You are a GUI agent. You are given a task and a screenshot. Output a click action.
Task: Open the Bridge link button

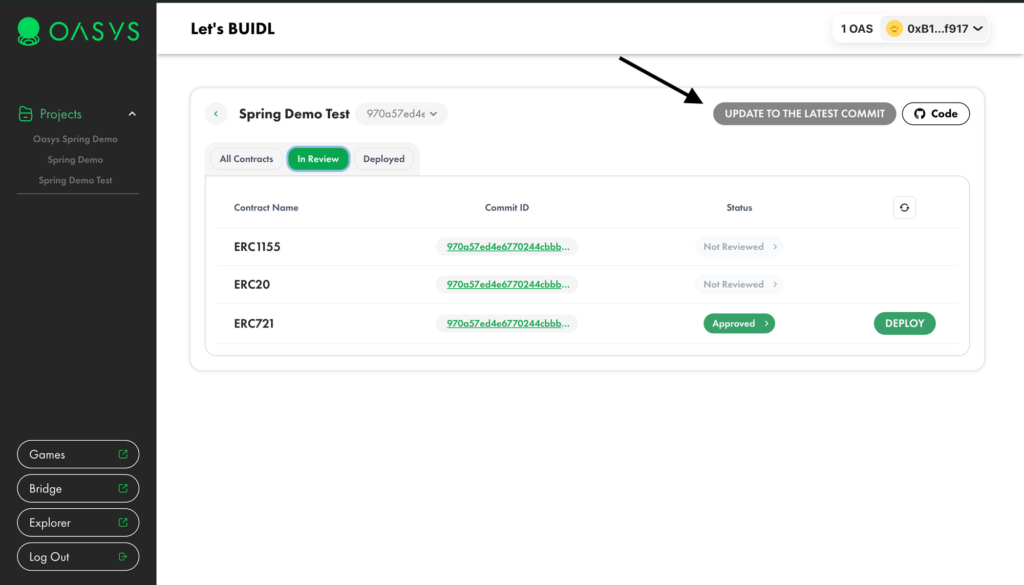tap(78, 488)
